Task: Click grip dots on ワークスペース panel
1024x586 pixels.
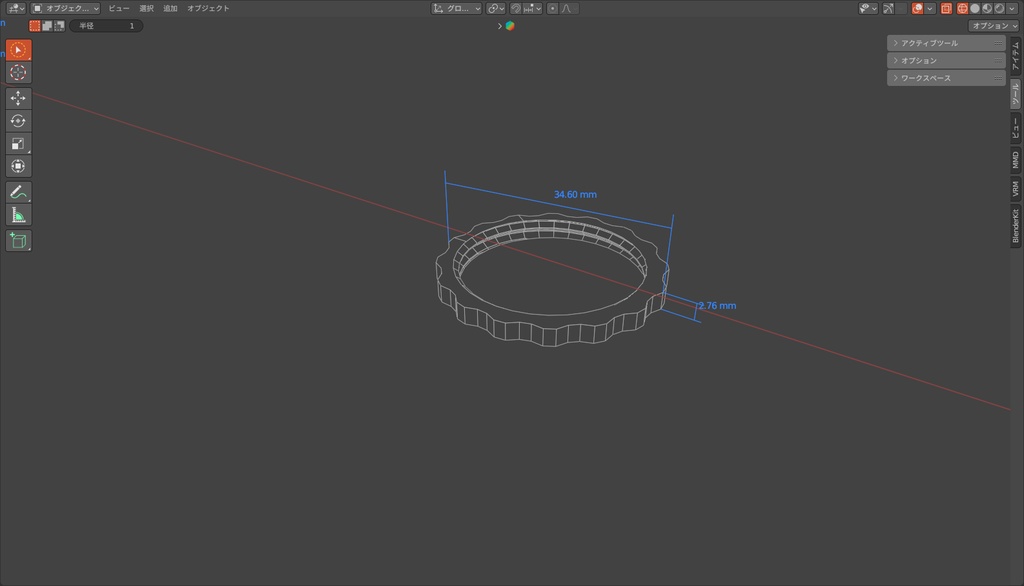Action: (997, 78)
